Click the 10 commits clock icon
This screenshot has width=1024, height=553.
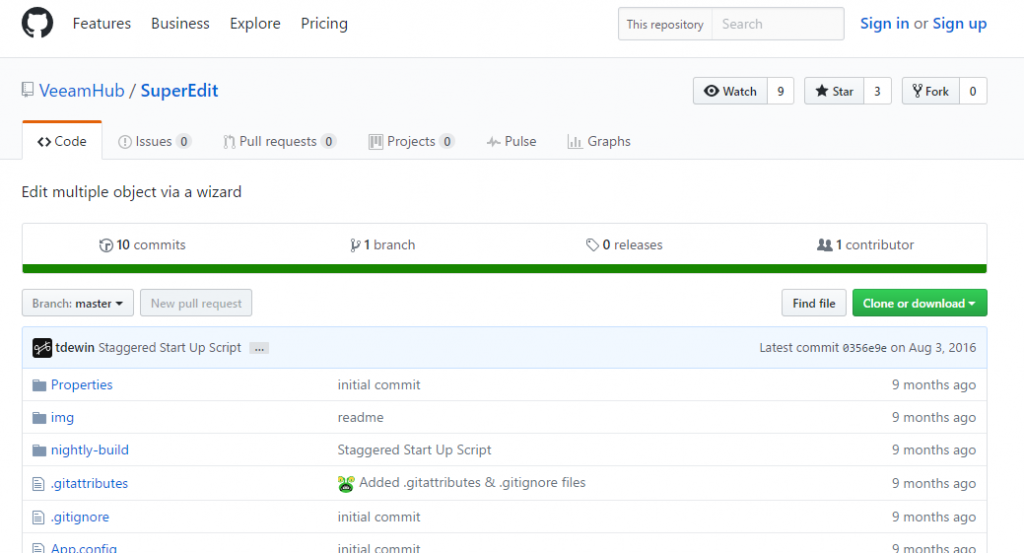click(106, 245)
